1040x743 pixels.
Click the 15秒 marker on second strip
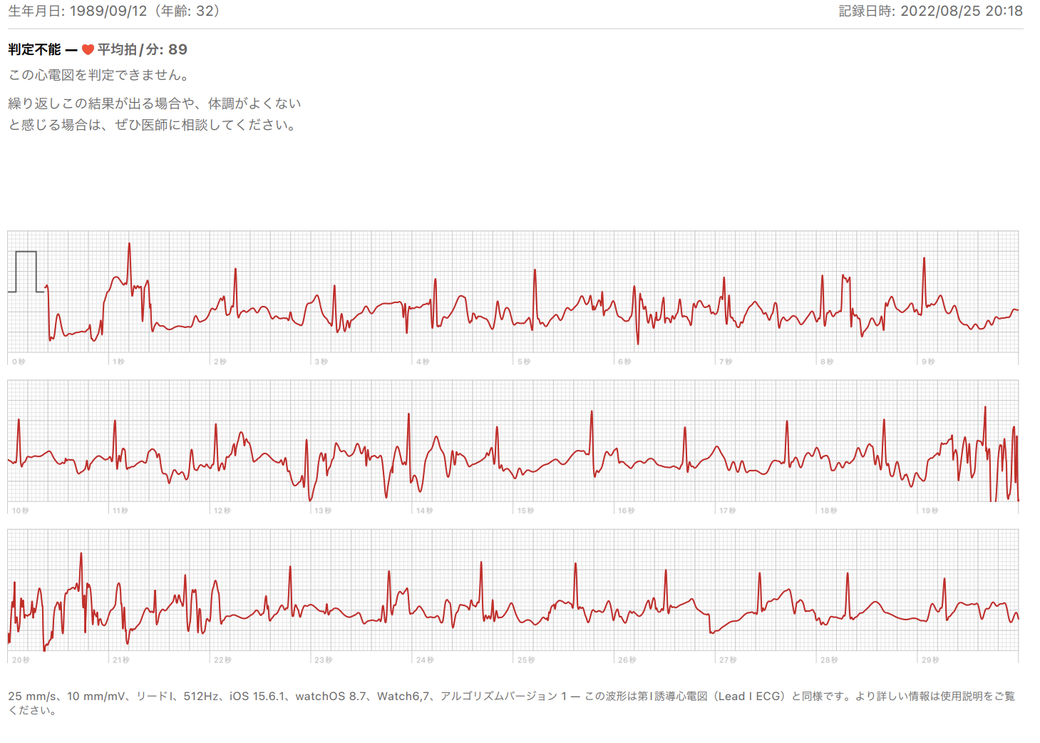[x=525, y=510]
